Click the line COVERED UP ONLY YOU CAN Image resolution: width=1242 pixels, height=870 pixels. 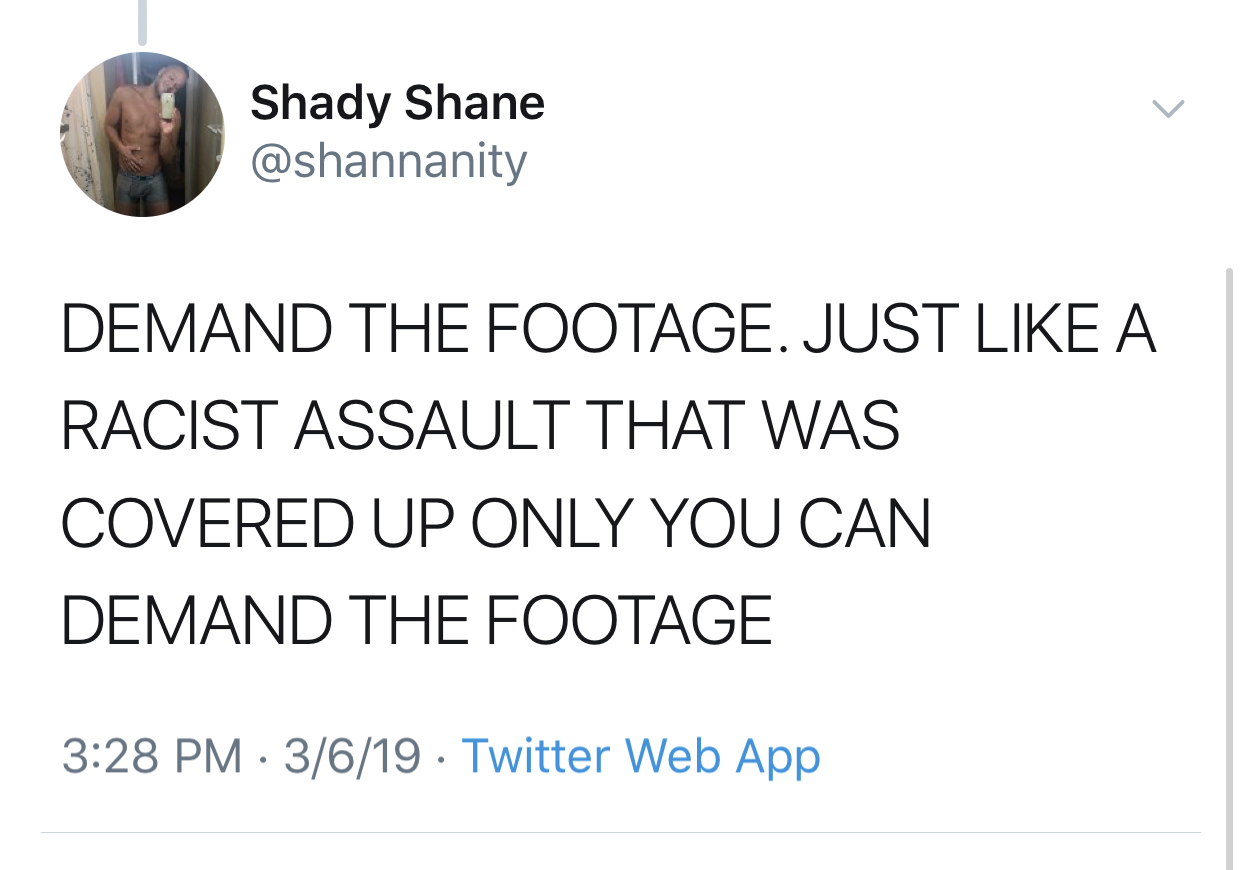(x=496, y=522)
